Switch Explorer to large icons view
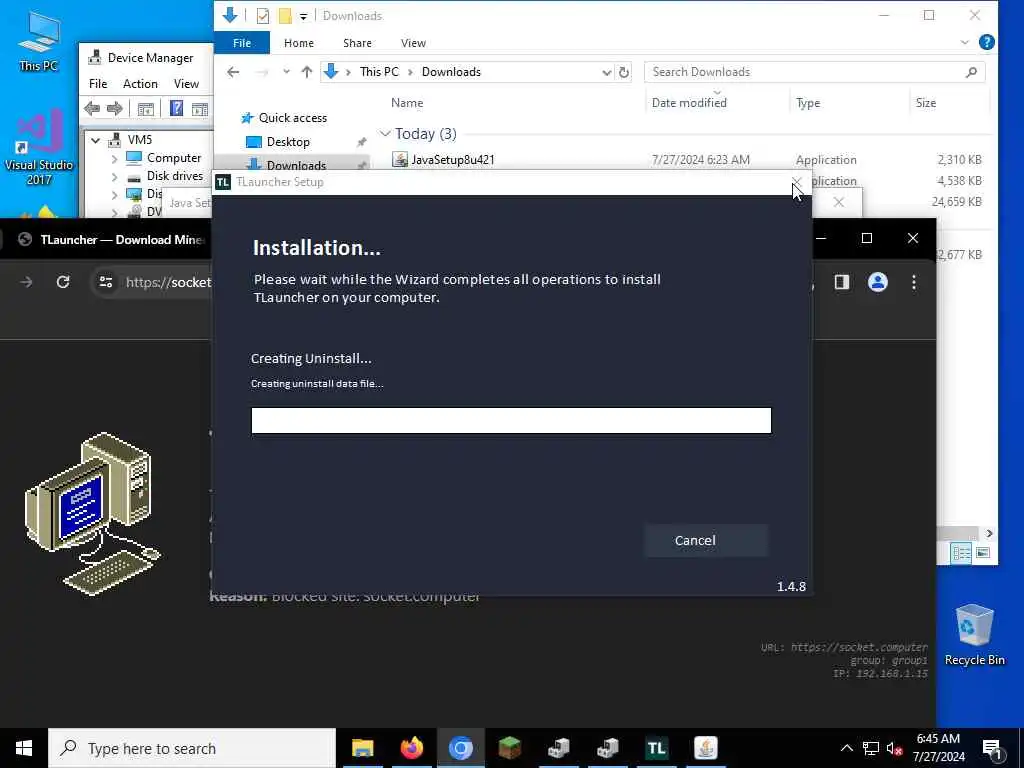Image resolution: width=1024 pixels, height=768 pixels. tap(983, 553)
